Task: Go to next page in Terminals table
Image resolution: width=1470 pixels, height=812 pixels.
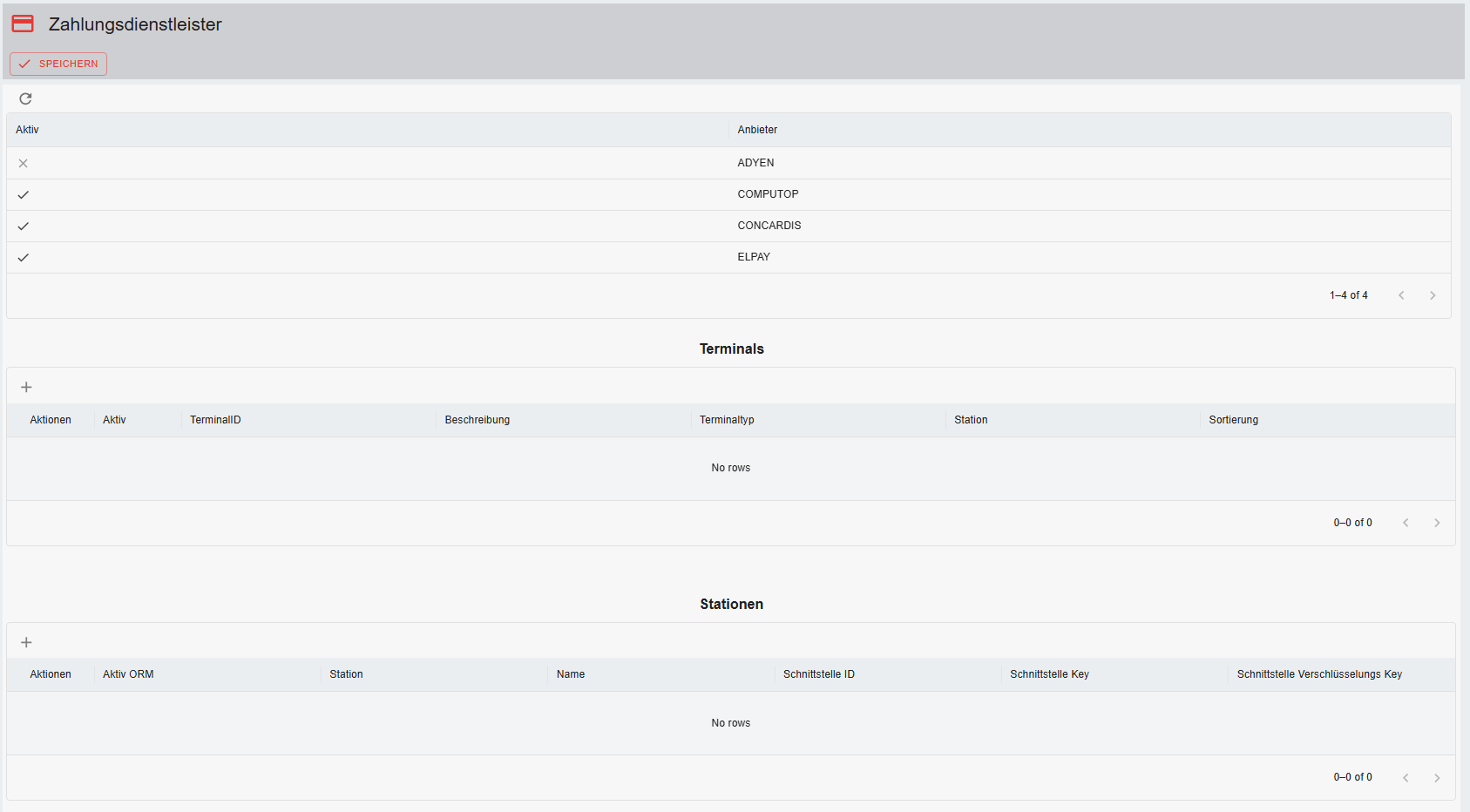Action: point(1437,523)
